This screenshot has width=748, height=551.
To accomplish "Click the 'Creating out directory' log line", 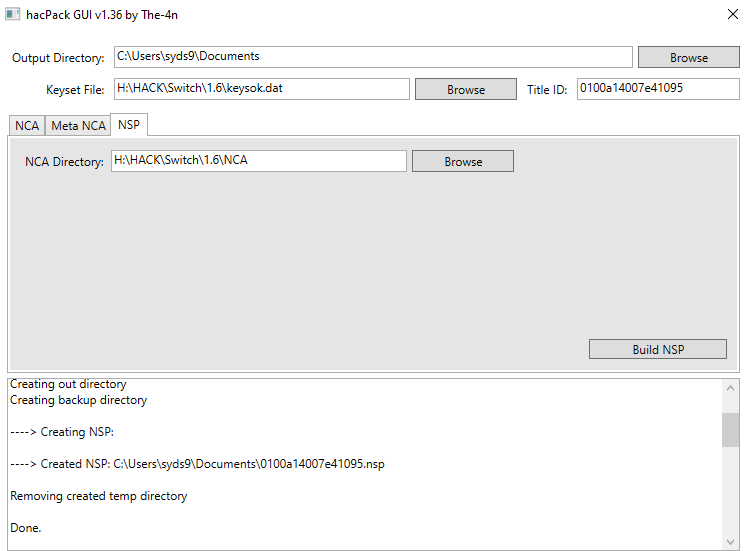I will point(68,384).
